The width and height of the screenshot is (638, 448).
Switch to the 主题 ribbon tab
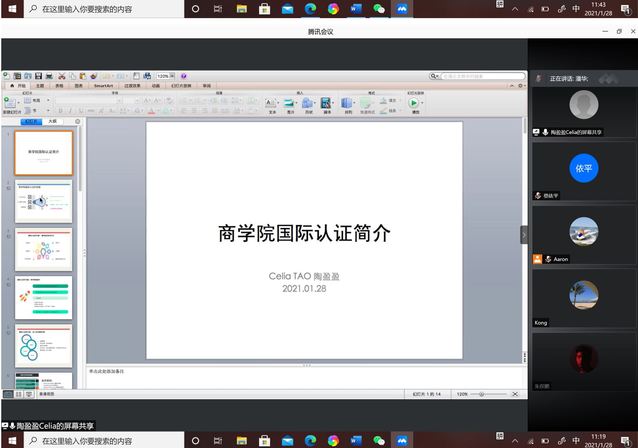coord(40,86)
